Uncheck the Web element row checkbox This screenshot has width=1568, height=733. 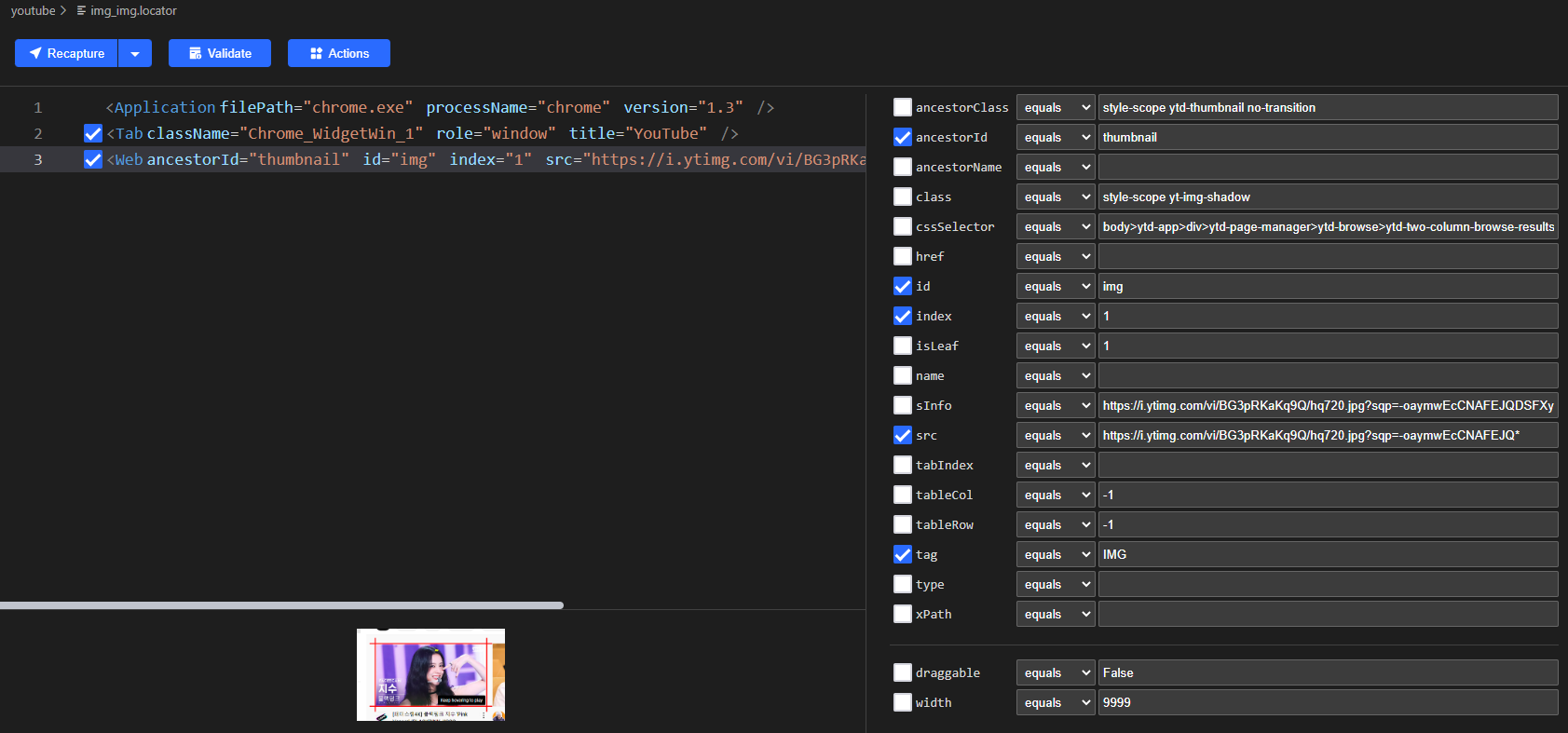click(93, 159)
